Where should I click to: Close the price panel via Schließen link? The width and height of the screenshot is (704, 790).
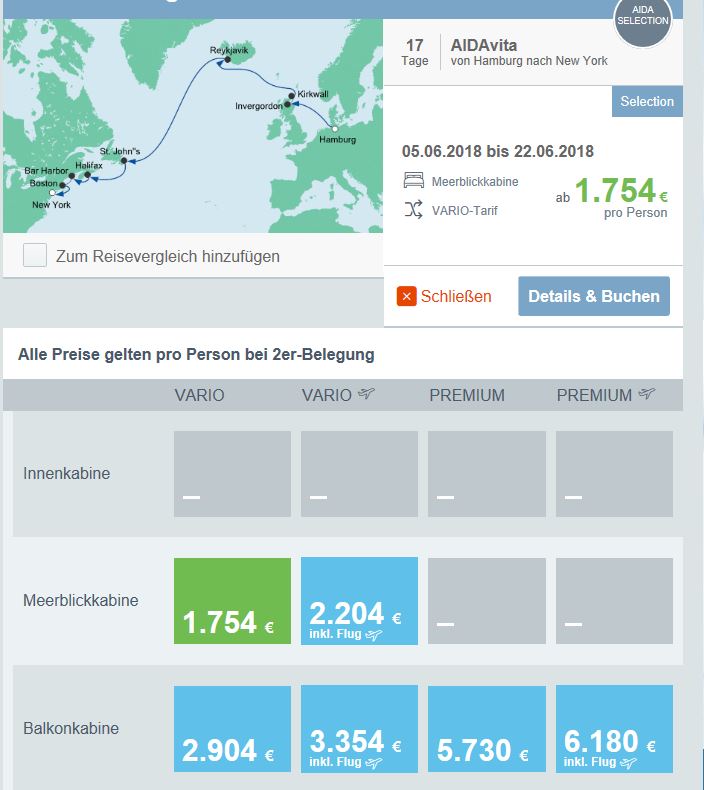coord(456,296)
